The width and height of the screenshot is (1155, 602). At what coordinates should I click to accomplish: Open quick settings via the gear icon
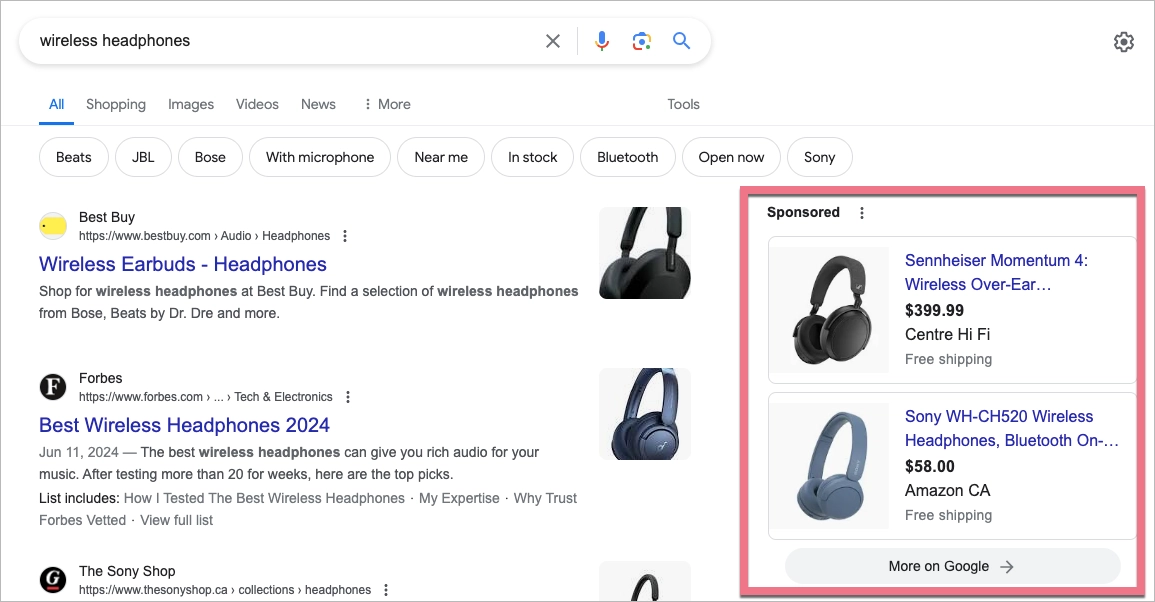click(1123, 41)
